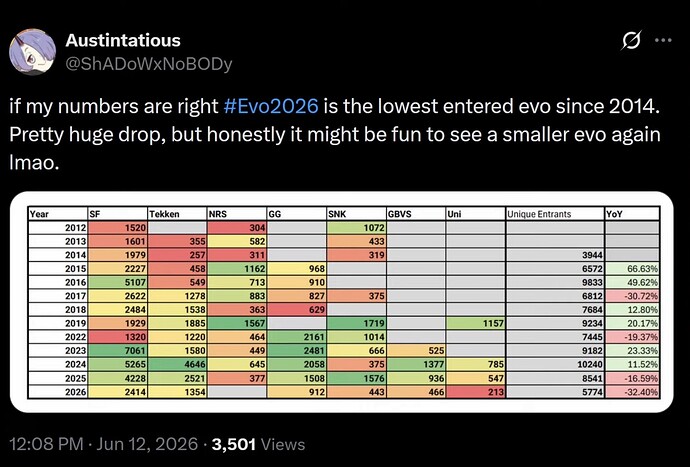Click the 10240 unique entrants cell
The image size is (690, 467).
(555, 364)
